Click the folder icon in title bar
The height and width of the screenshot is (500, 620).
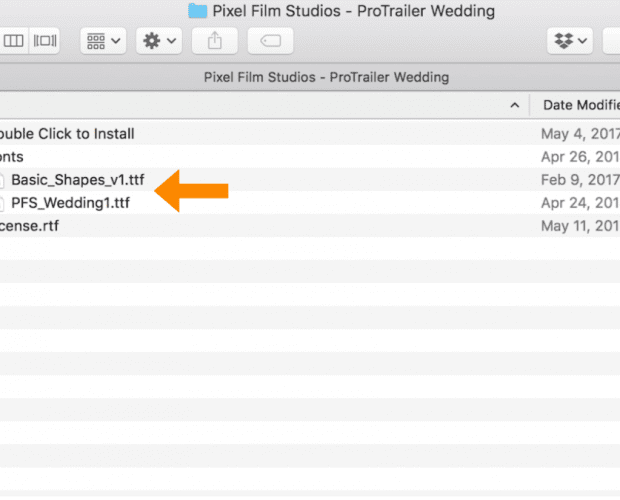click(197, 11)
